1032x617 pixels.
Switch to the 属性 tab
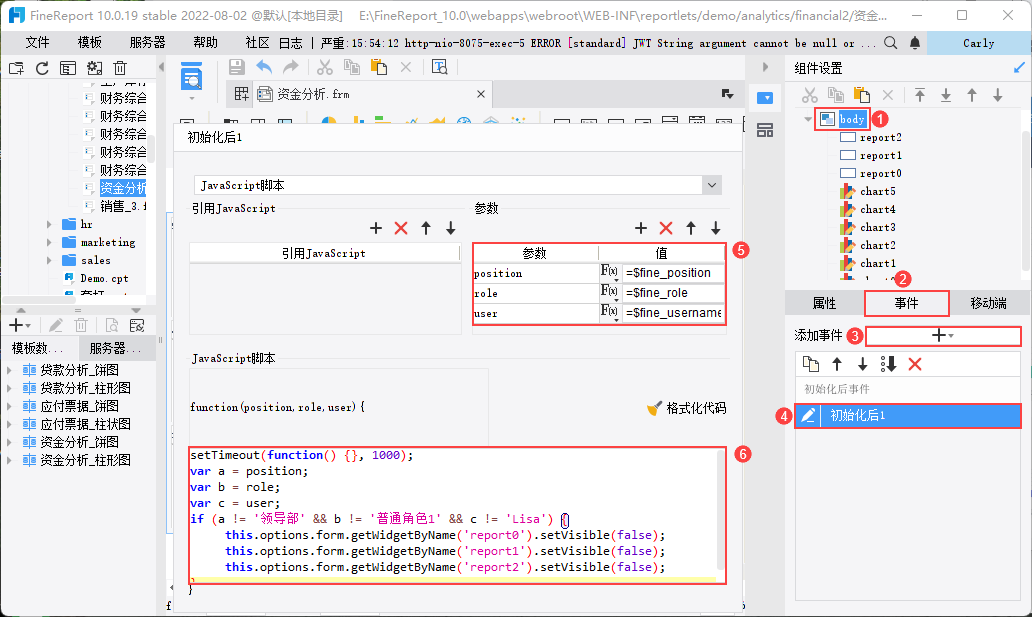pyautogui.click(x=824, y=303)
